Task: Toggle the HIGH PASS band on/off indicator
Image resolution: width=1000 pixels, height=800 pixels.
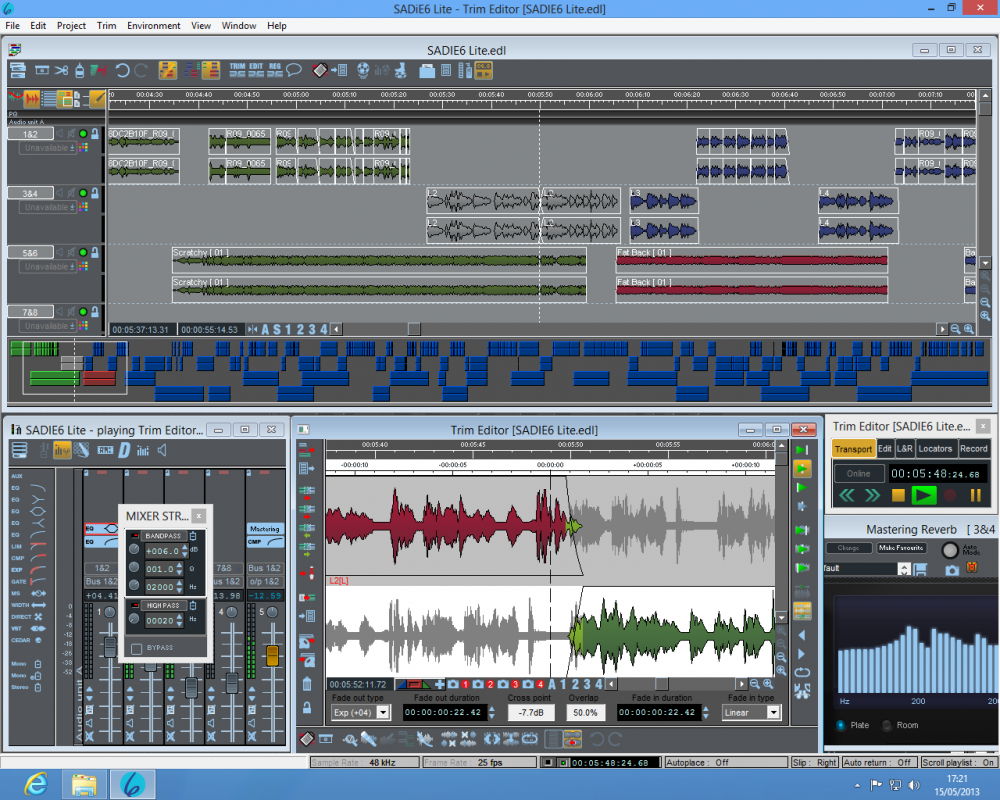Action: click(x=135, y=605)
